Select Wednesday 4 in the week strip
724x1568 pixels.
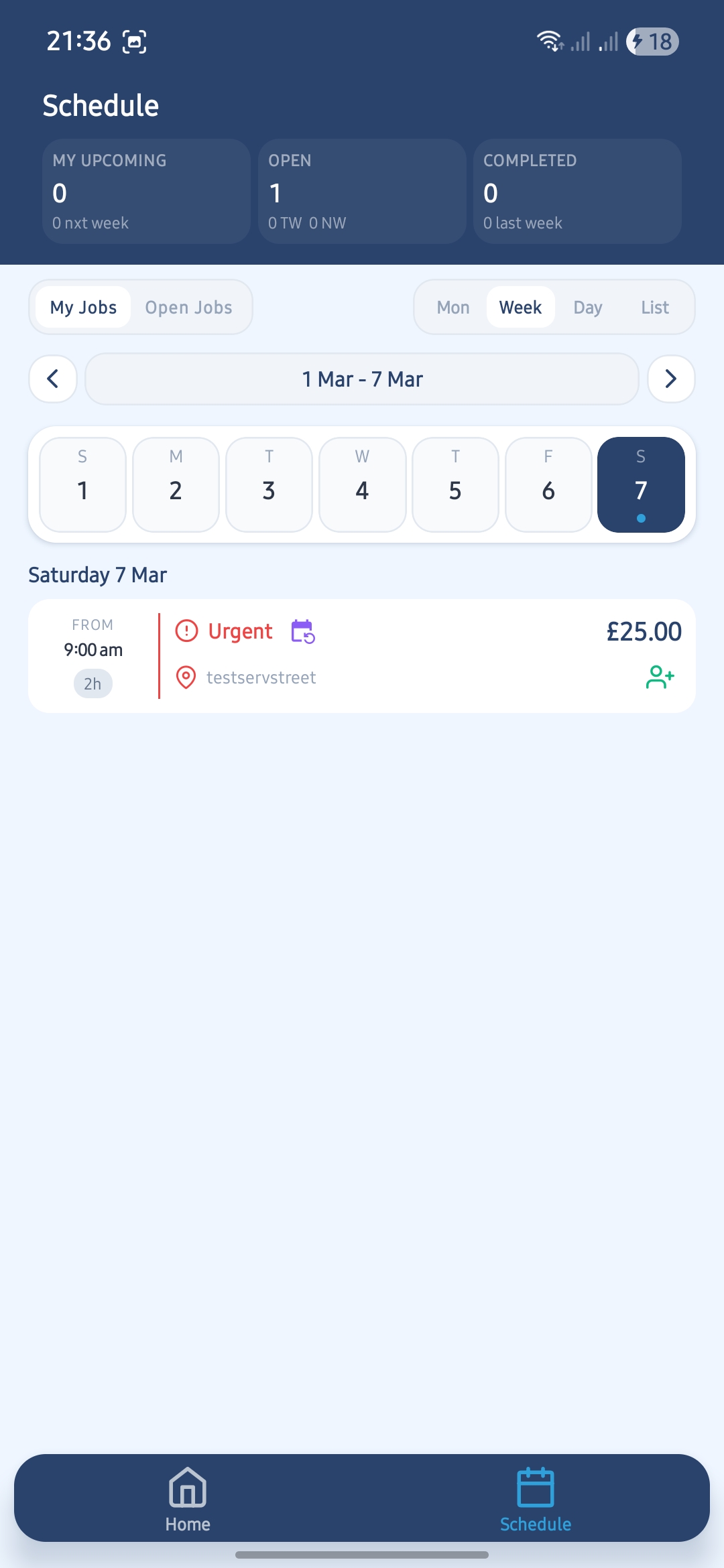click(362, 484)
